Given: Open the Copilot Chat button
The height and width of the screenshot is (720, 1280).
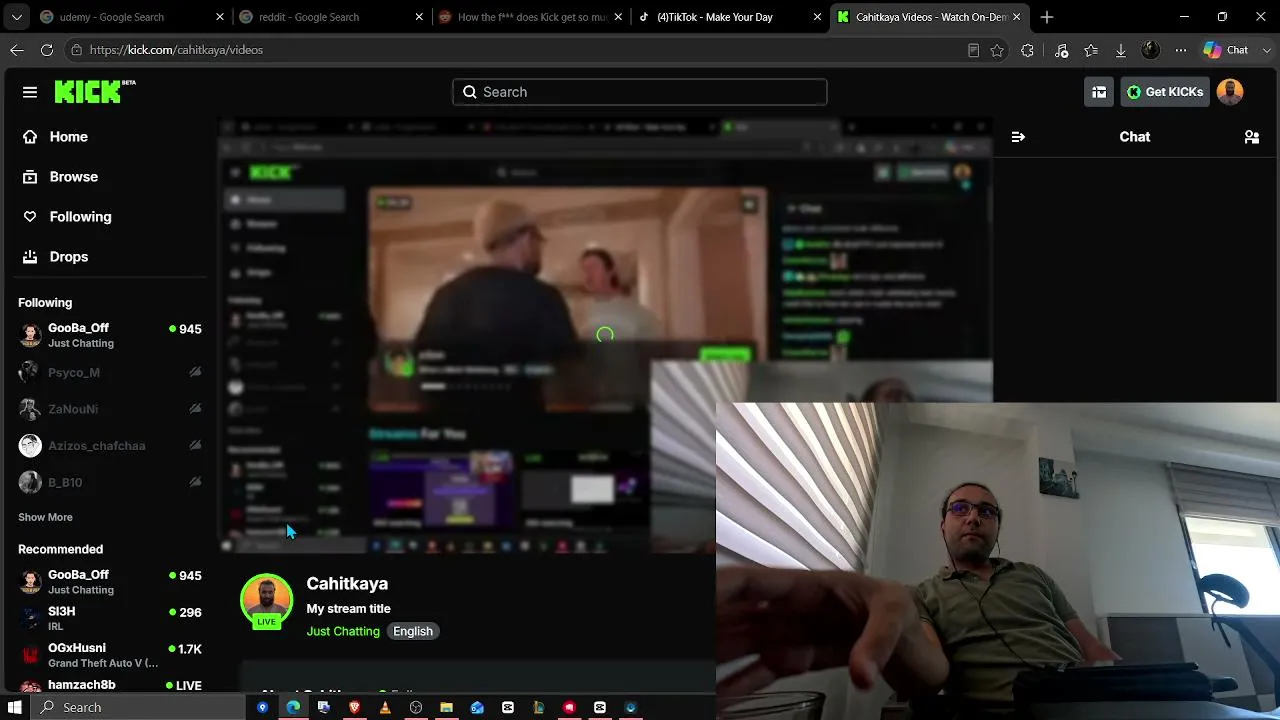Looking at the screenshot, I should [x=1225, y=50].
